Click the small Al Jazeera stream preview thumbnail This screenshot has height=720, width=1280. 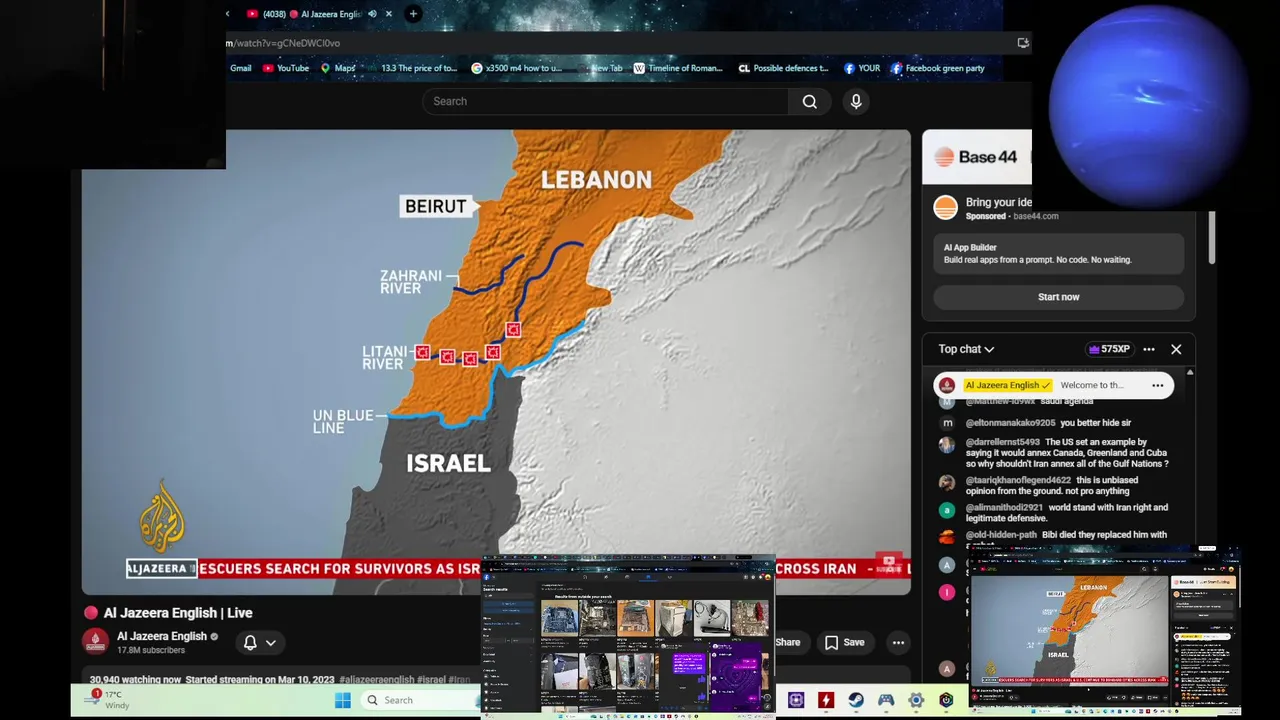coord(1104,632)
